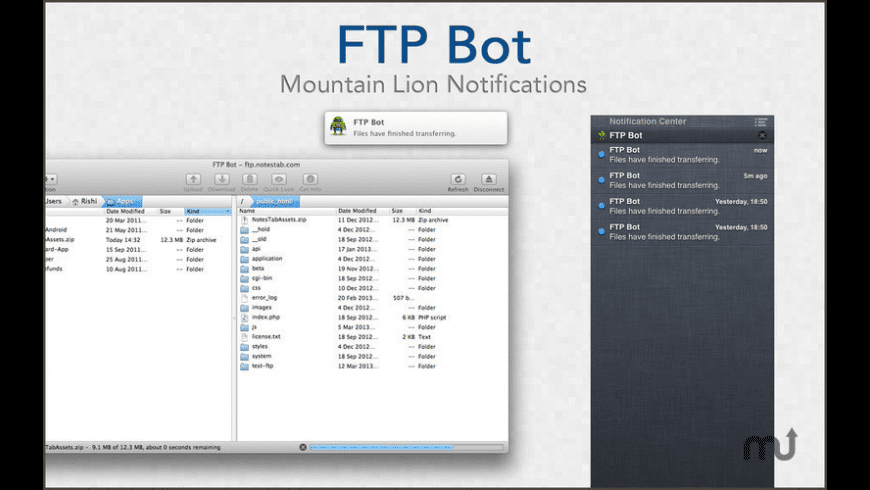The width and height of the screenshot is (870, 490).
Task: Sort remote files by Size column
Action: pos(403,211)
